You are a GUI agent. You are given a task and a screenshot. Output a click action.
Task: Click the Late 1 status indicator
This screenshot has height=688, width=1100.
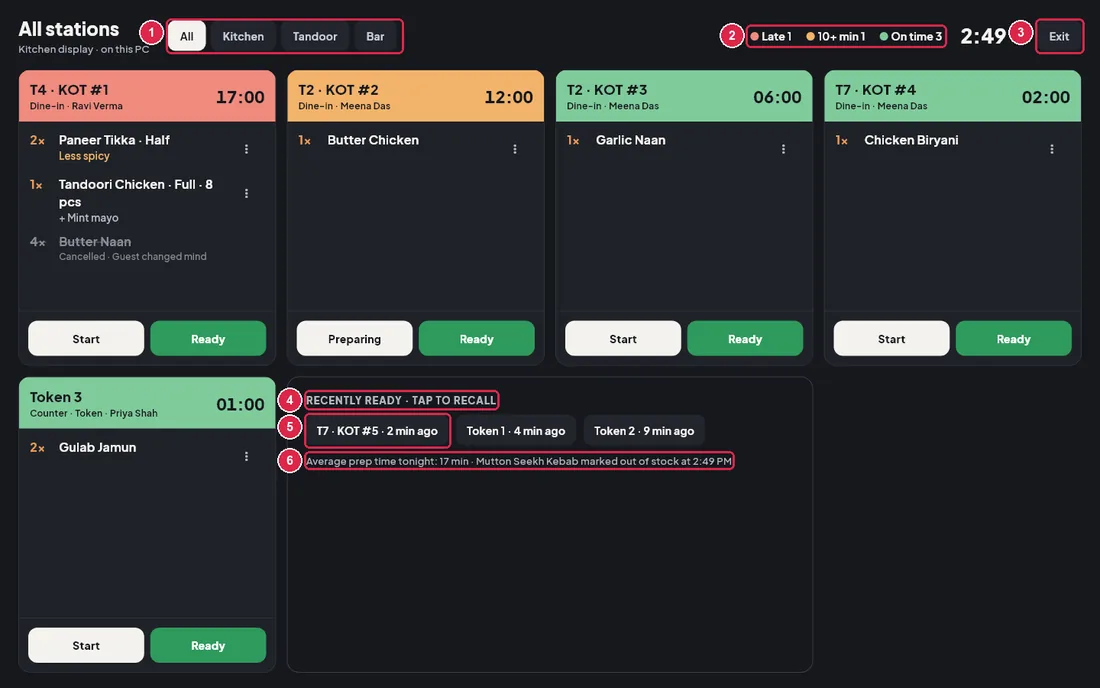tap(771, 36)
